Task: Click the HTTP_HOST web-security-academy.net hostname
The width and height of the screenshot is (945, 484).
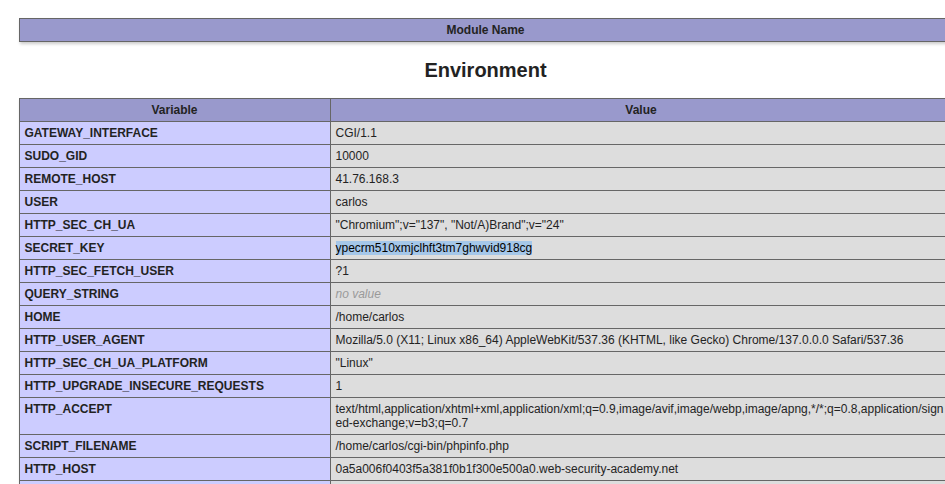Action: (x=506, y=469)
